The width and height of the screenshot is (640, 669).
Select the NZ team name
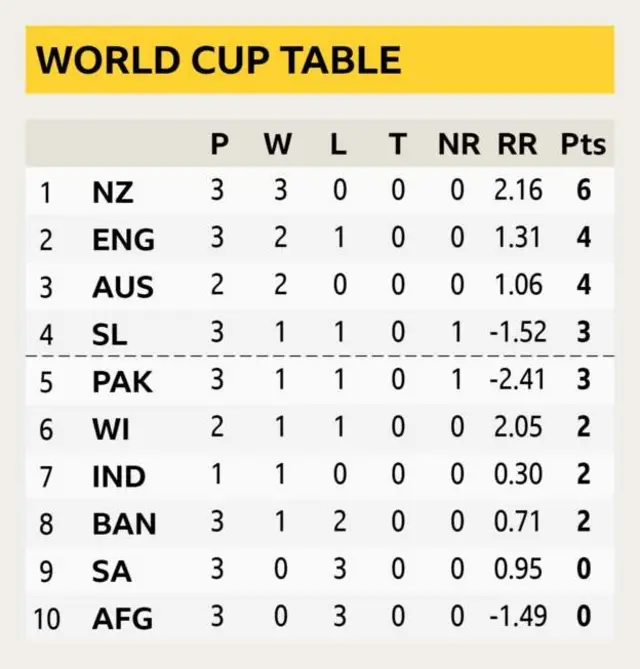pos(111,191)
